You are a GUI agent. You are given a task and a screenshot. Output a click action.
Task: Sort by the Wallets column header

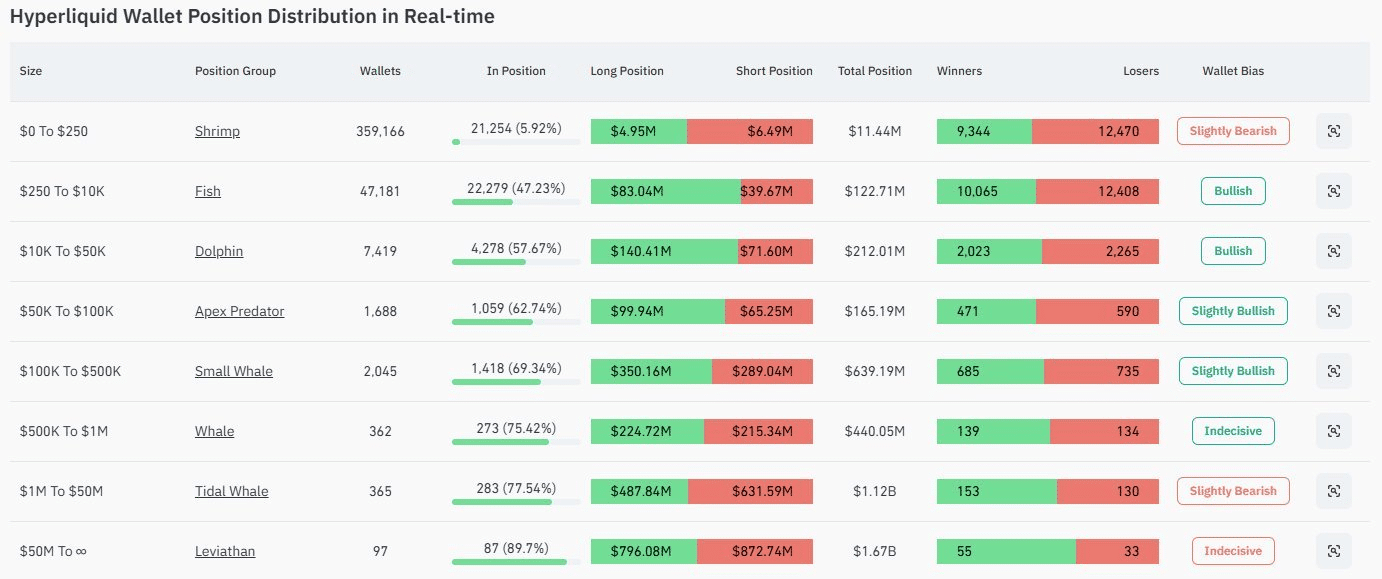[x=380, y=71]
